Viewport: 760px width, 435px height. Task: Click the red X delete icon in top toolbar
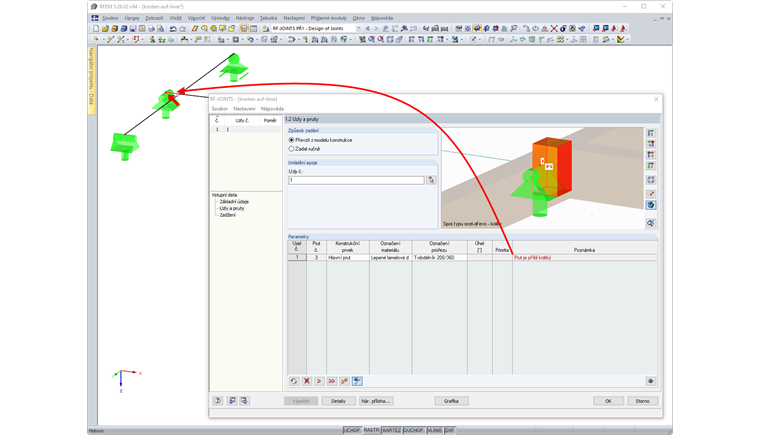click(x=554, y=29)
